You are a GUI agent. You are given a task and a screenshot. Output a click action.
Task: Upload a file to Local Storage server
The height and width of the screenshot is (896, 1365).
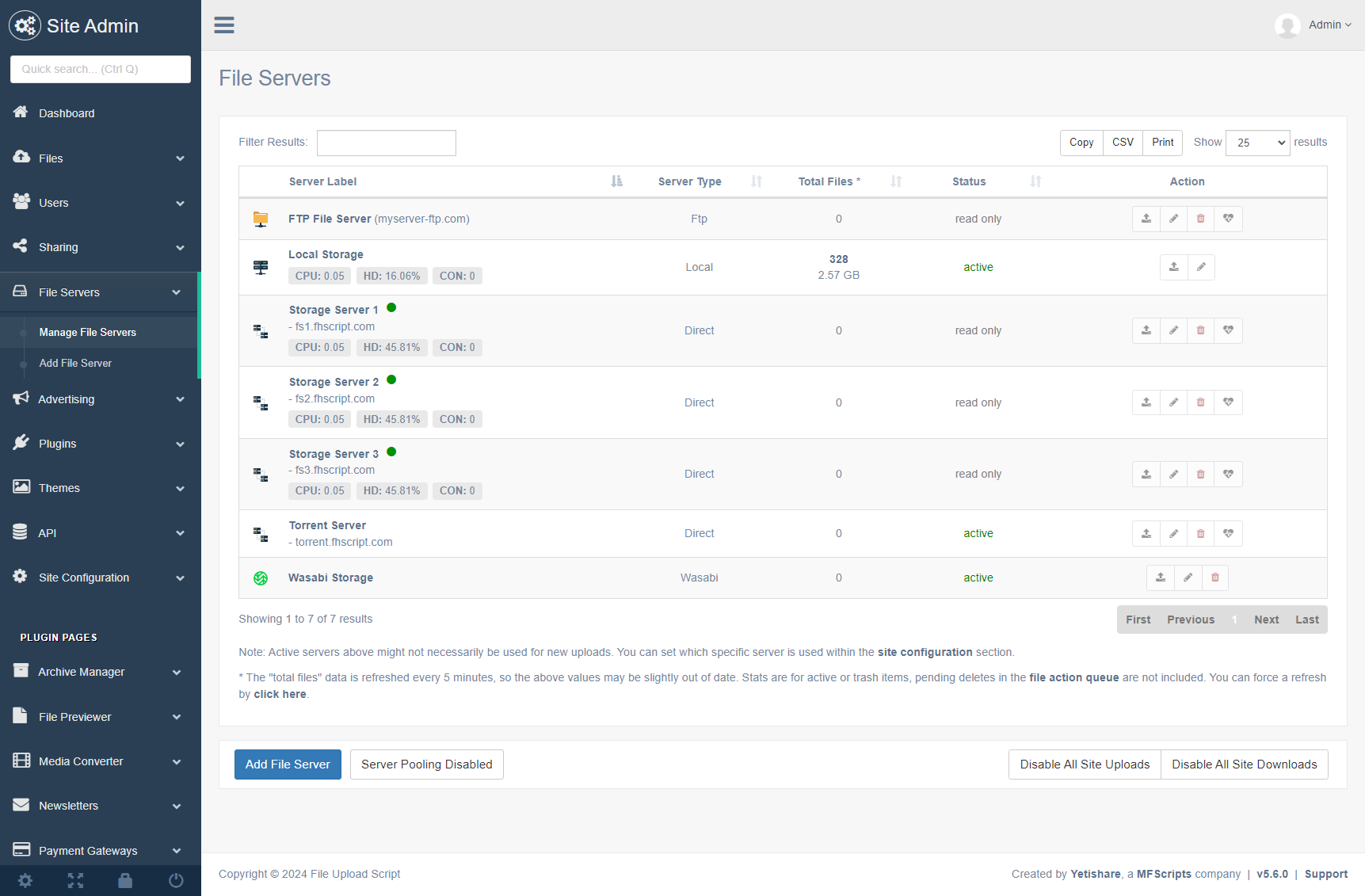[x=1173, y=267]
